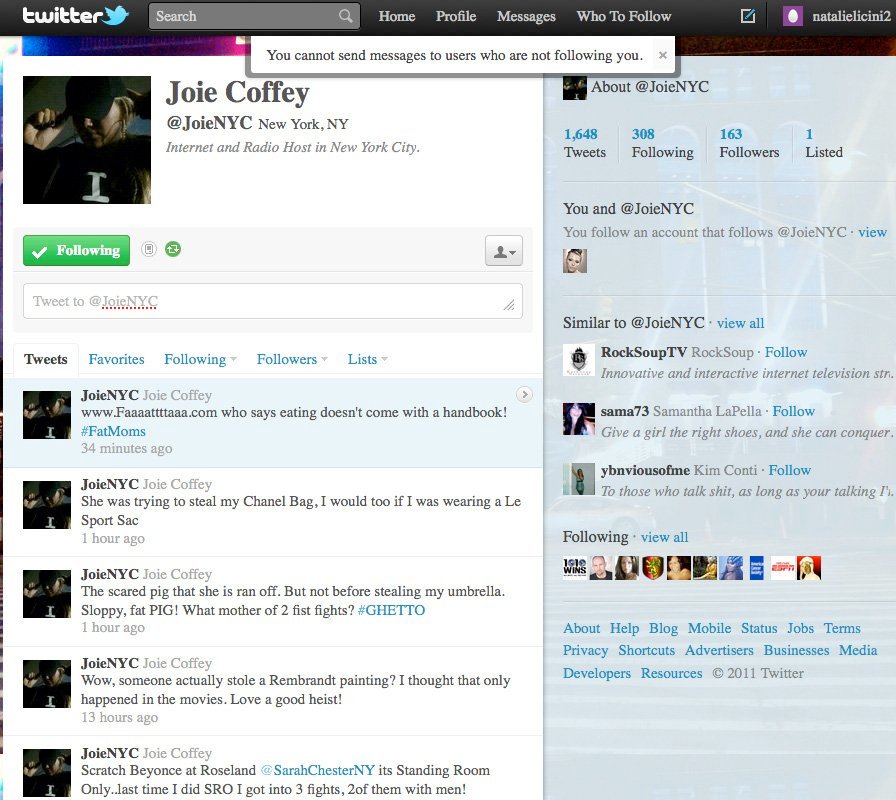
Task: Open Terms footer link
Action: pyautogui.click(x=842, y=628)
